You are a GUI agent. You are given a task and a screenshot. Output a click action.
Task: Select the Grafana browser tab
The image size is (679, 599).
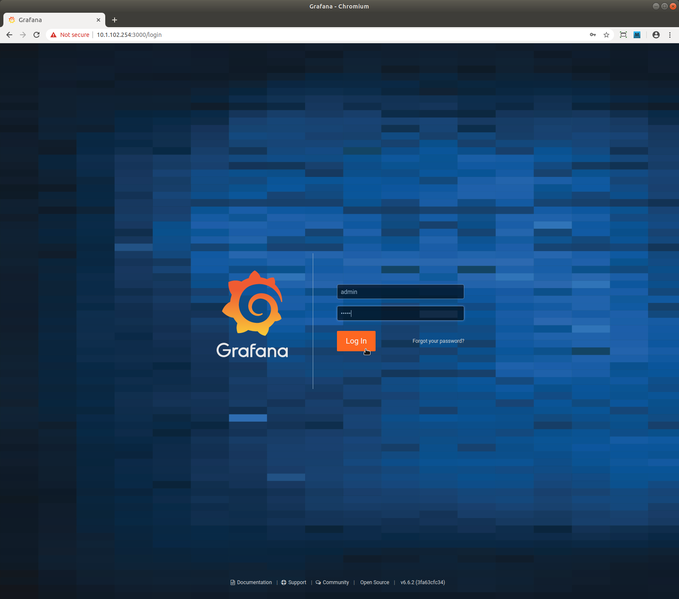click(54, 20)
